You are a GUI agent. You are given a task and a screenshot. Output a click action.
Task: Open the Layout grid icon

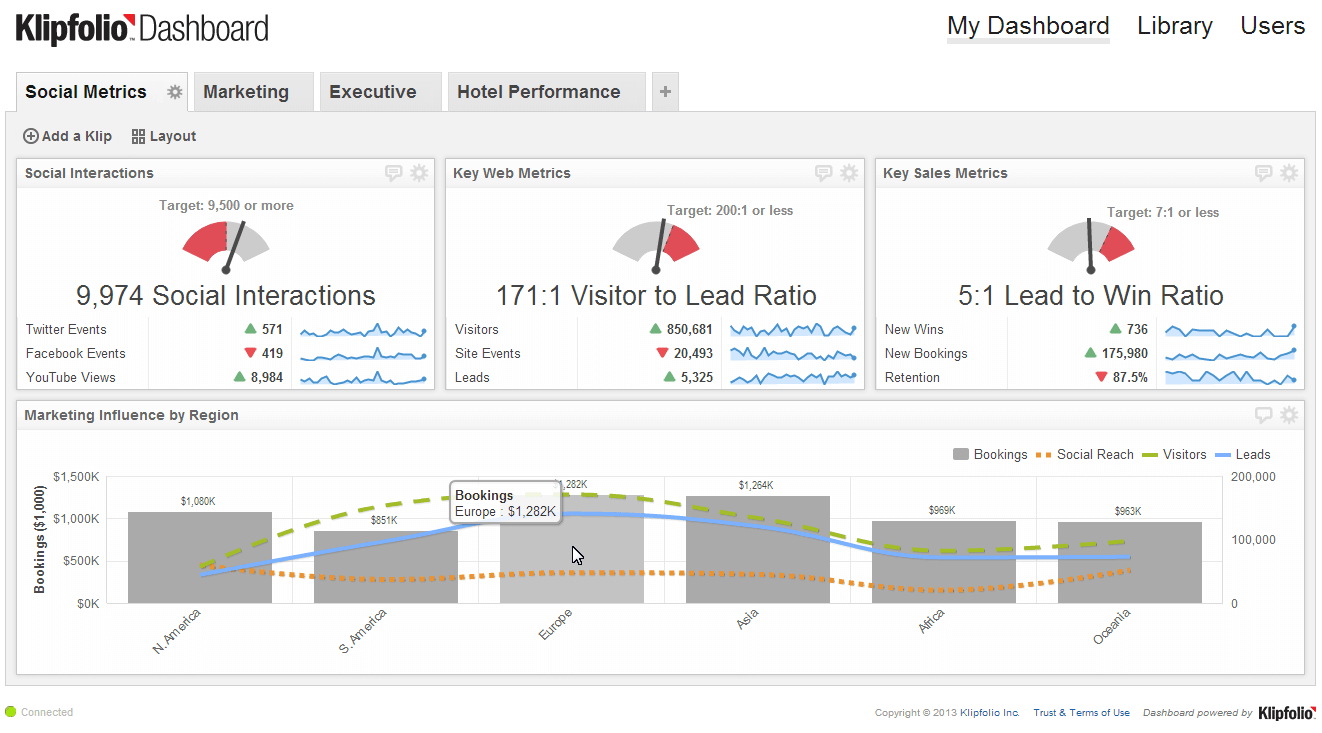[137, 136]
